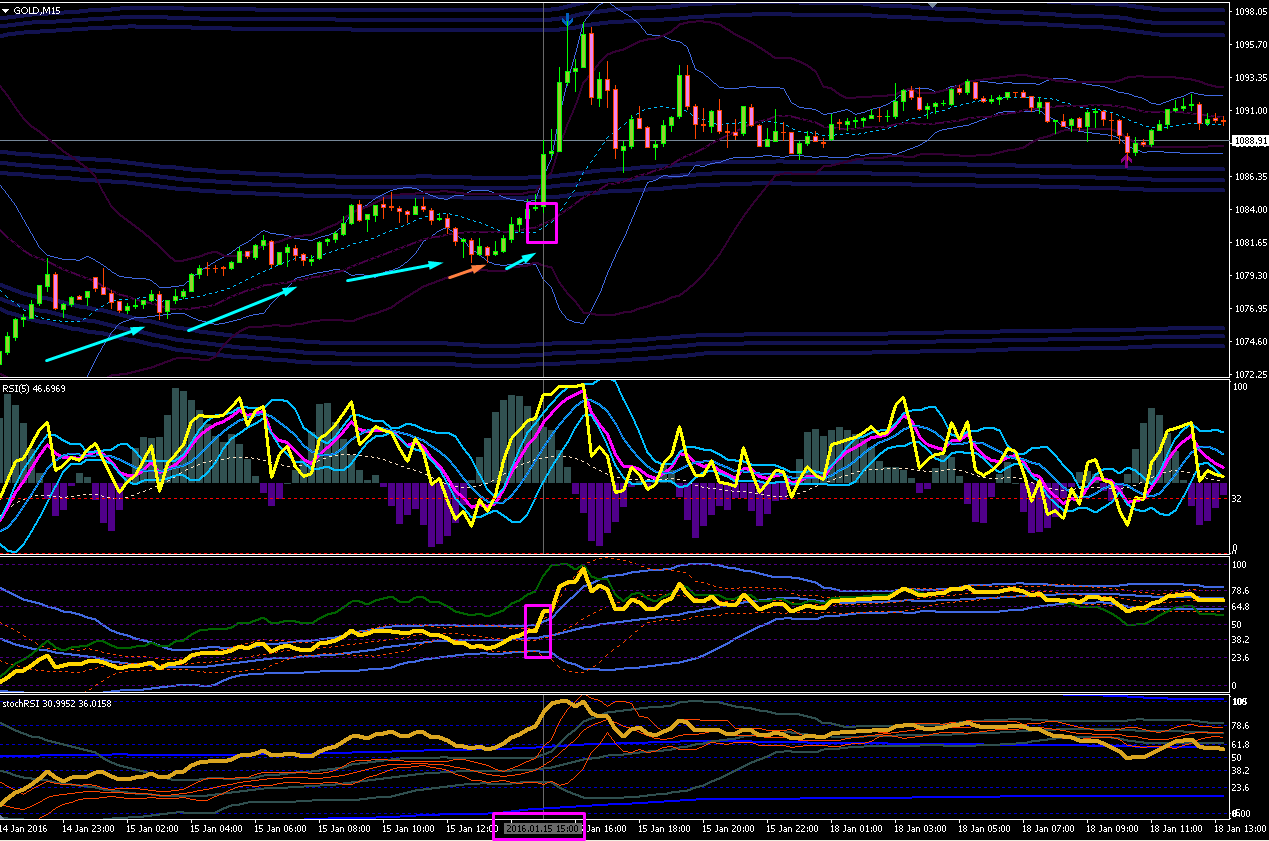1269x841 pixels.
Task: Select price scale value 1081.65
Action: (1251, 243)
